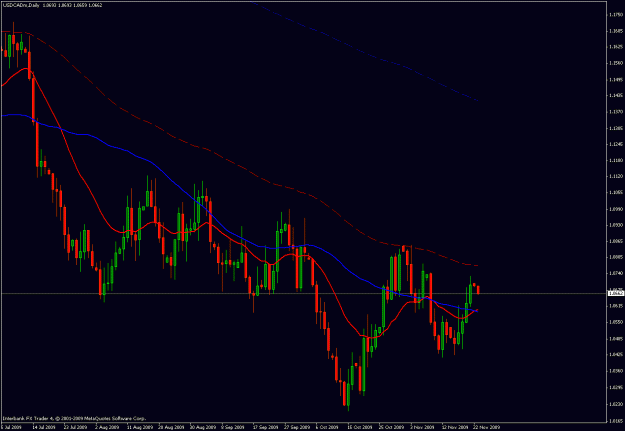Click the 1.1750 price scale label
The height and width of the screenshot is (431, 625).
pos(616,15)
